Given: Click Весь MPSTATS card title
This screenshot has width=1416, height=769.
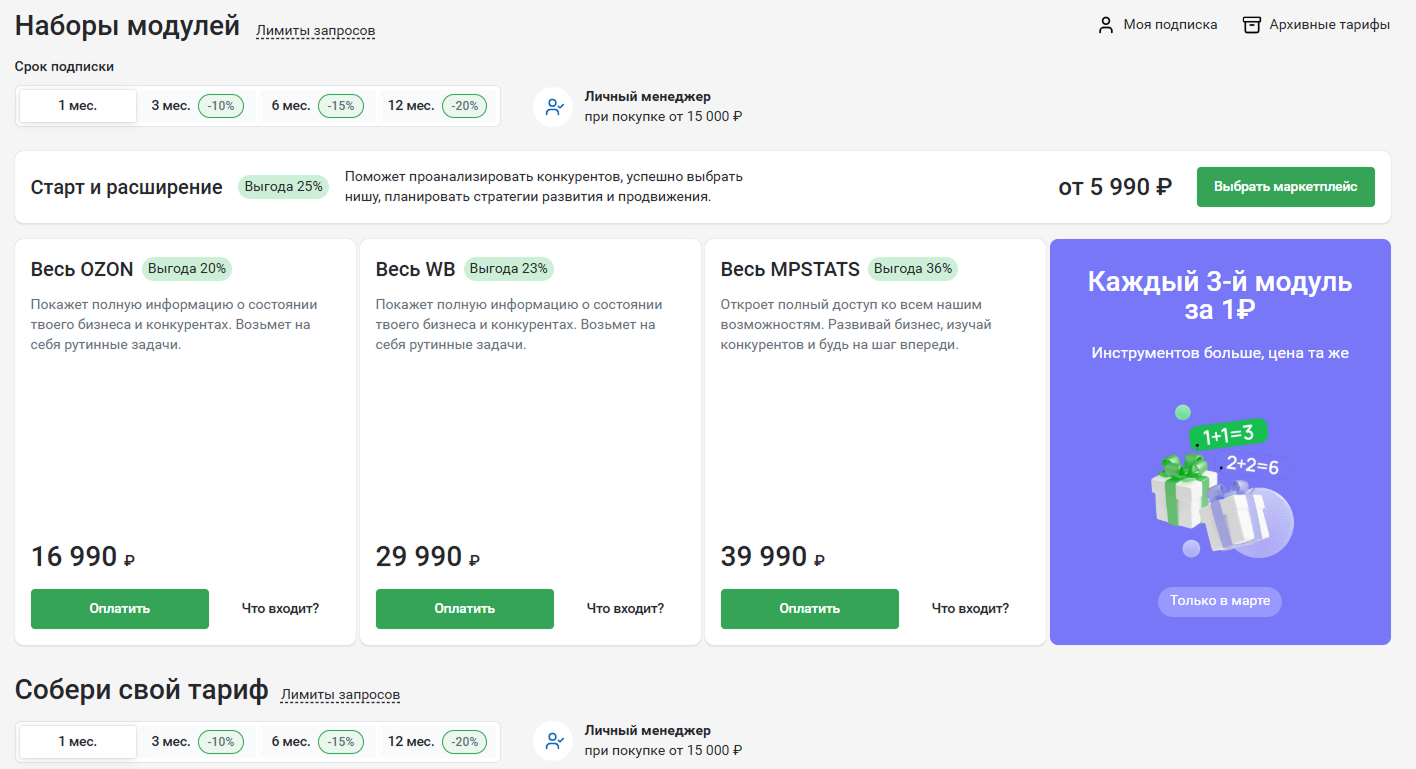Looking at the screenshot, I should (790, 269).
